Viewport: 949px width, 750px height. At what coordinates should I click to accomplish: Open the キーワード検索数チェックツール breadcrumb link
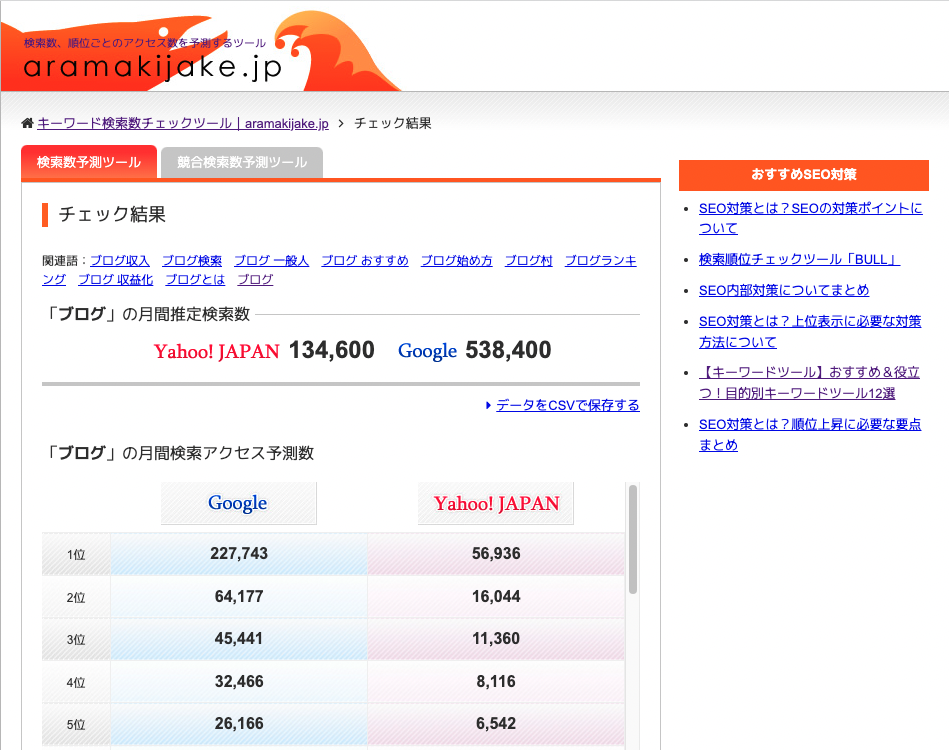tap(183, 123)
